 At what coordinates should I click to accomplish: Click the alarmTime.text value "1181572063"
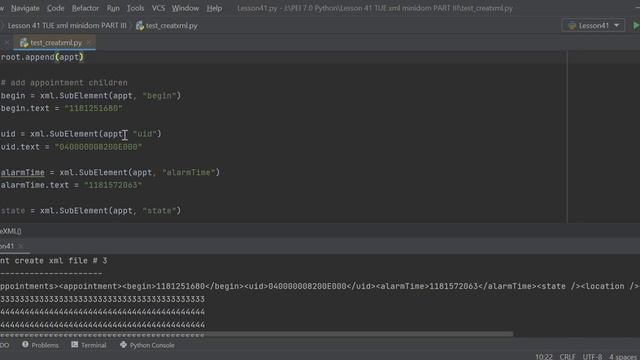pyautogui.click(x=113, y=185)
